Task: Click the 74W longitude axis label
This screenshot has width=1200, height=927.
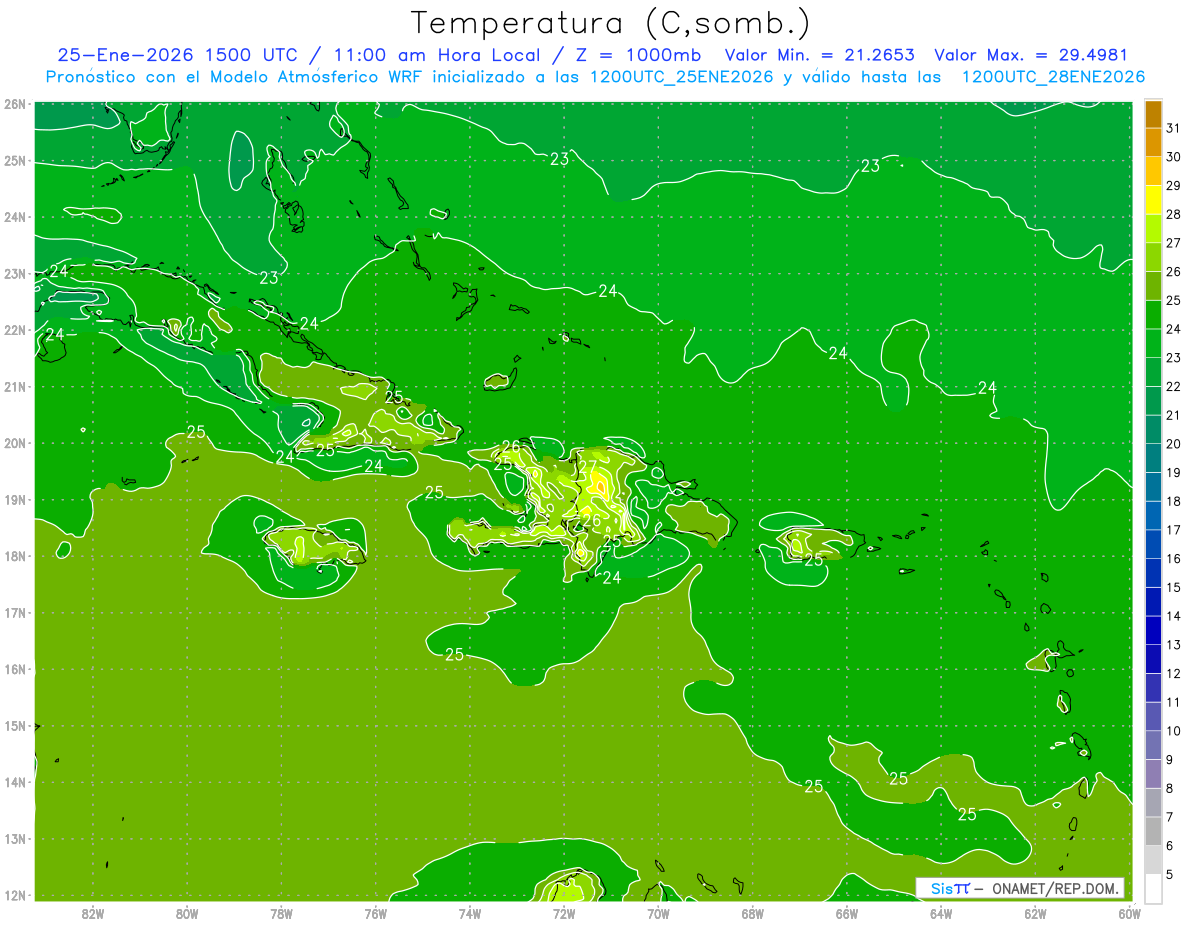Action: [x=470, y=913]
